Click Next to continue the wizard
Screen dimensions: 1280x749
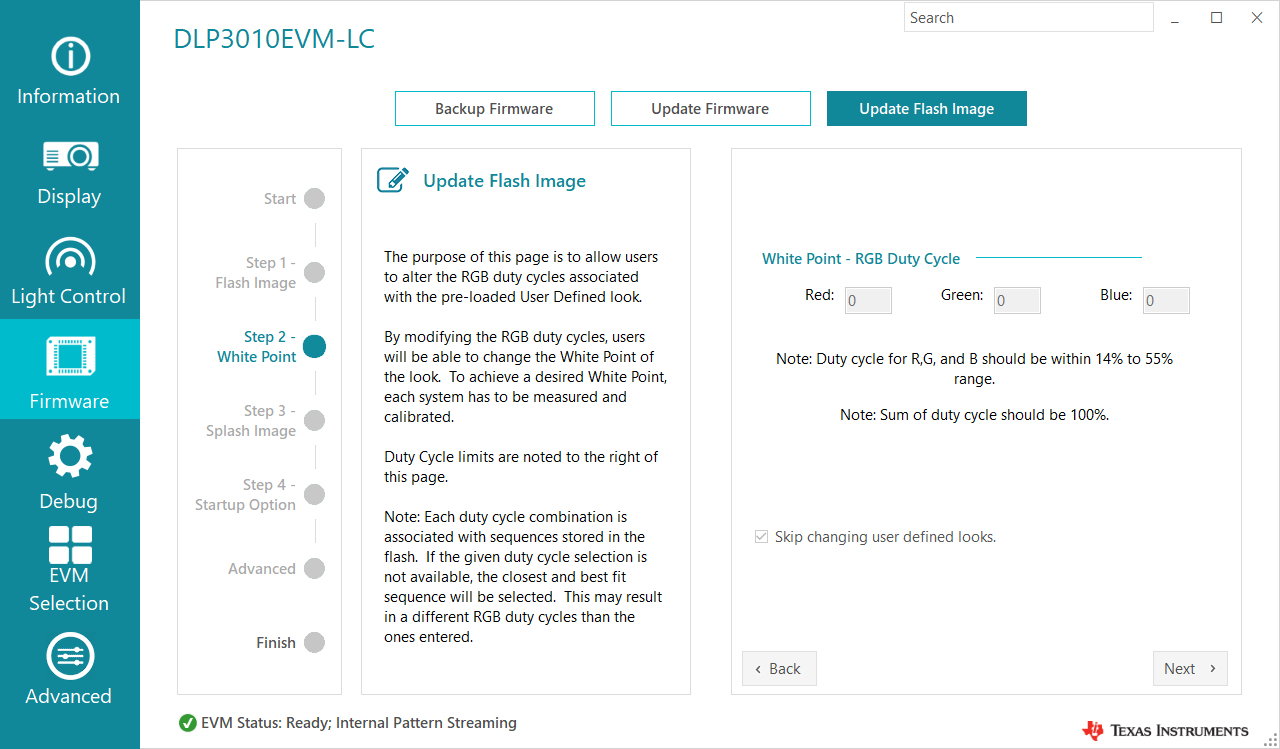coord(1190,669)
